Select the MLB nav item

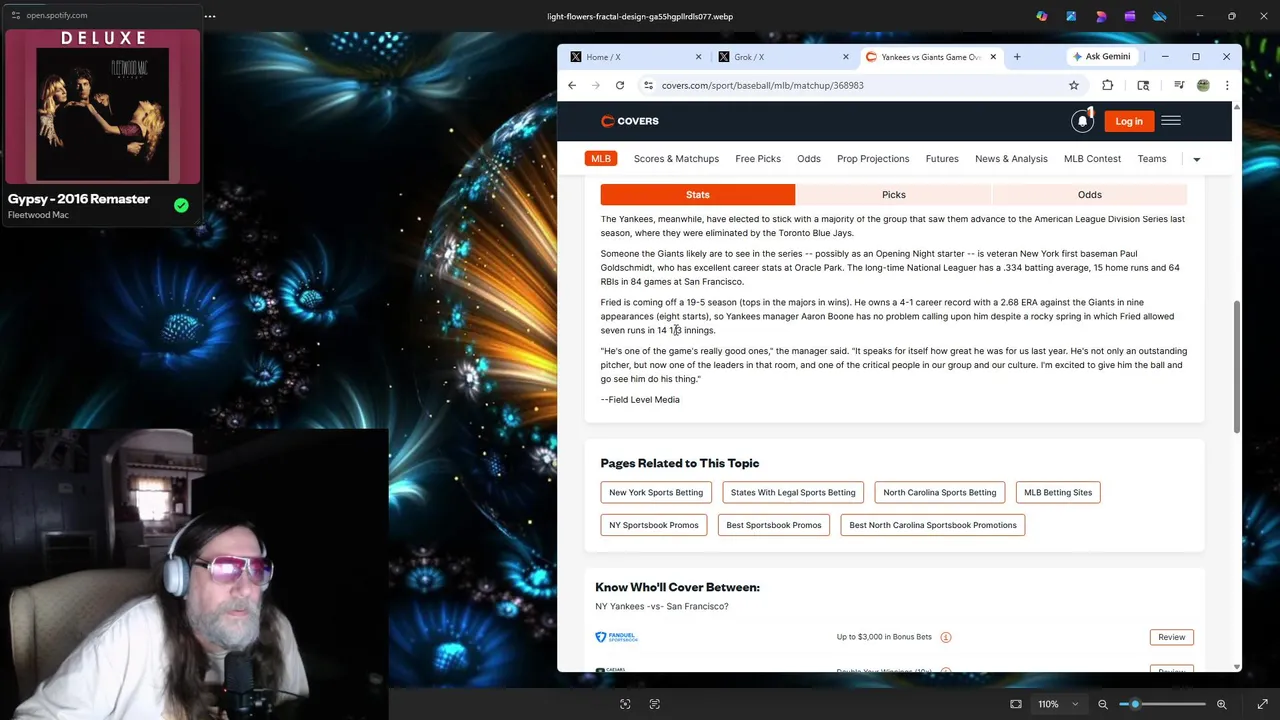[x=601, y=159]
